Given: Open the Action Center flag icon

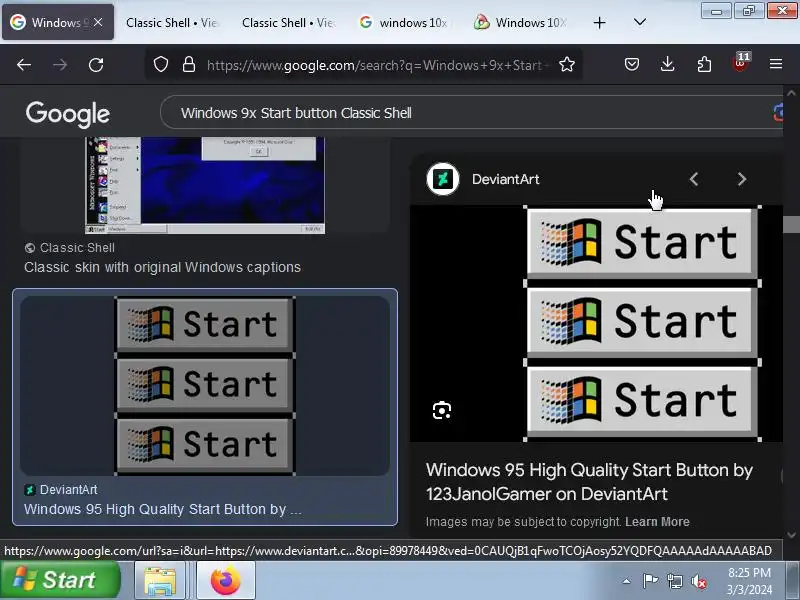Looking at the screenshot, I should click(650, 581).
